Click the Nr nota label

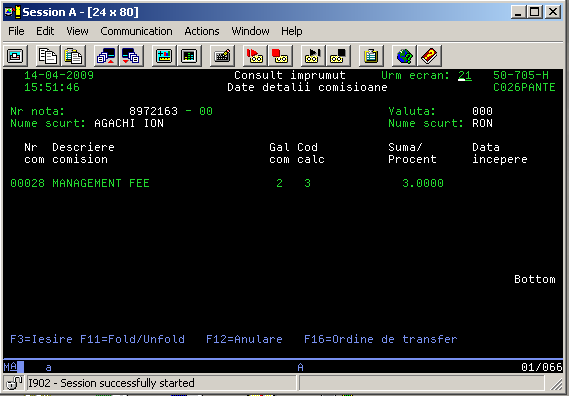click(38, 111)
